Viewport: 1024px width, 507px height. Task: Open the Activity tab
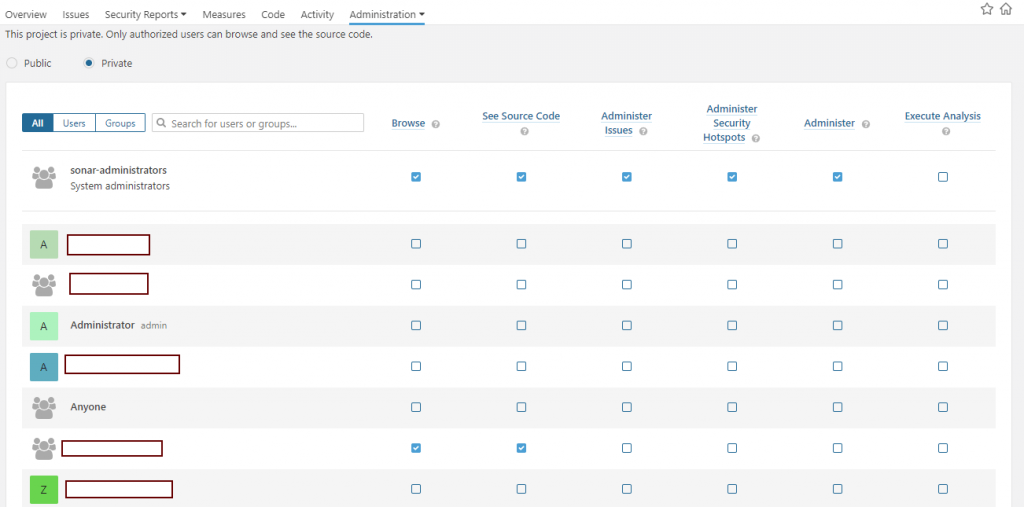click(x=317, y=14)
